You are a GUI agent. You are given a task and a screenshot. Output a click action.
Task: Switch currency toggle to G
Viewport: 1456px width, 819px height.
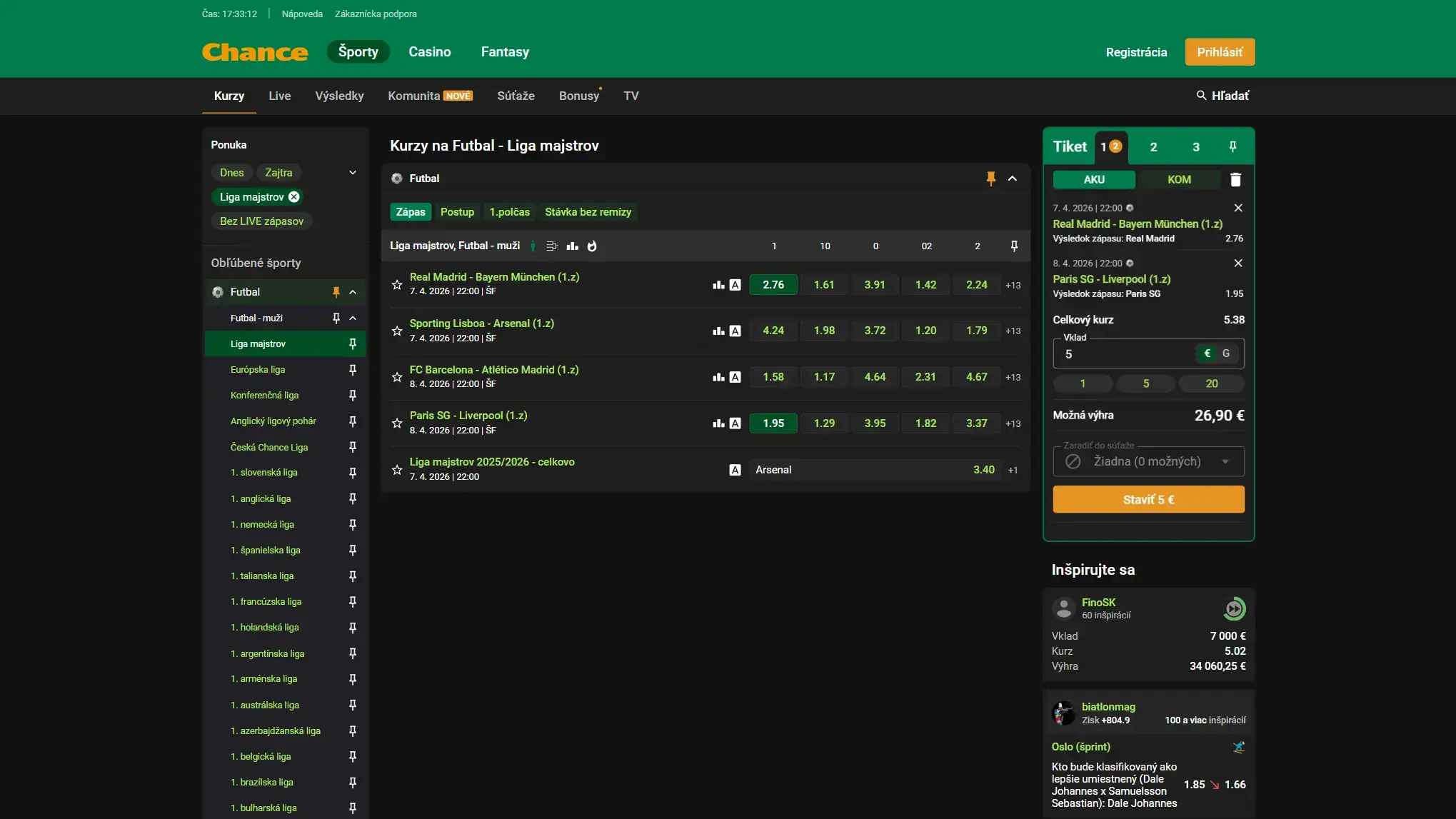coord(1226,353)
